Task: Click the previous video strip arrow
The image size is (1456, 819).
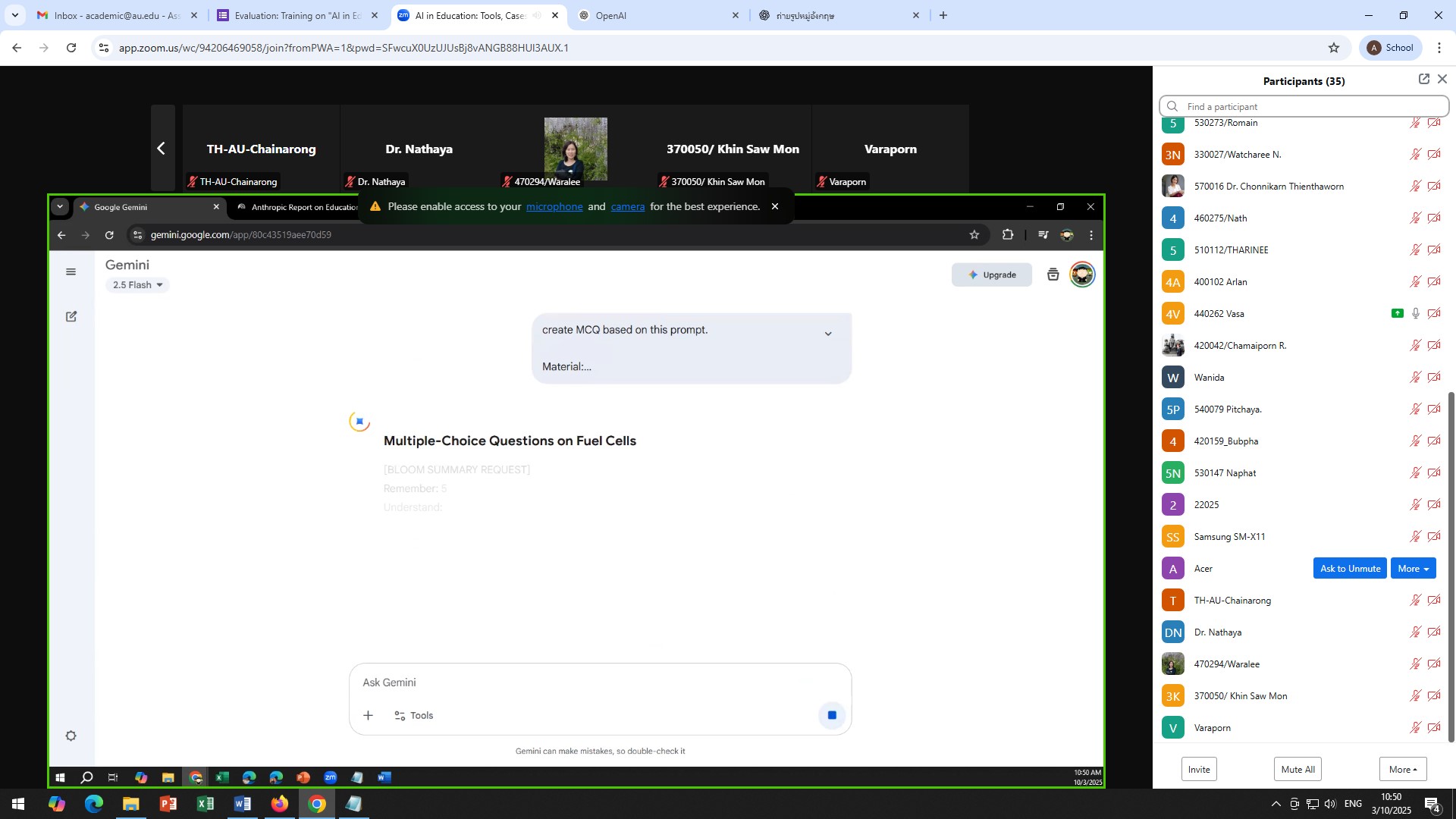Action: 162,149
